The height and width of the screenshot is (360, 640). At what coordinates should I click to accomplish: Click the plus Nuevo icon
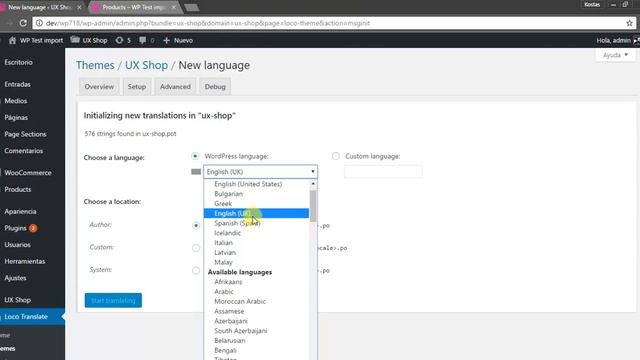[166, 40]
